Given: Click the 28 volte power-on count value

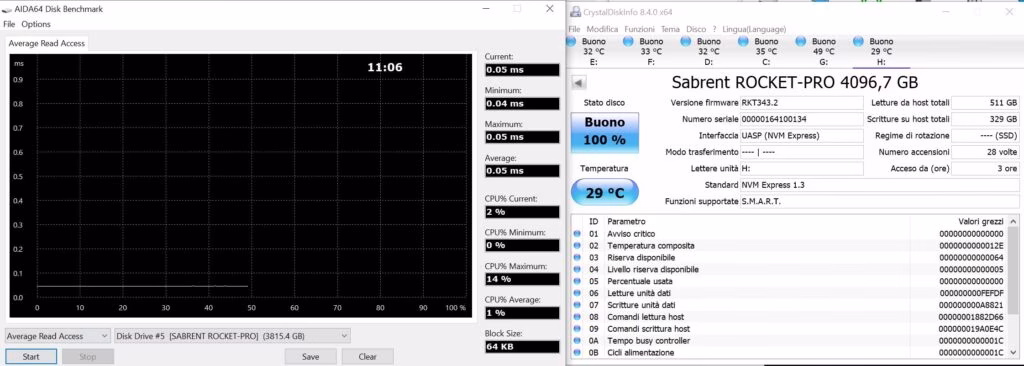Looking at the screenshot, I should (x=985, y=152).
